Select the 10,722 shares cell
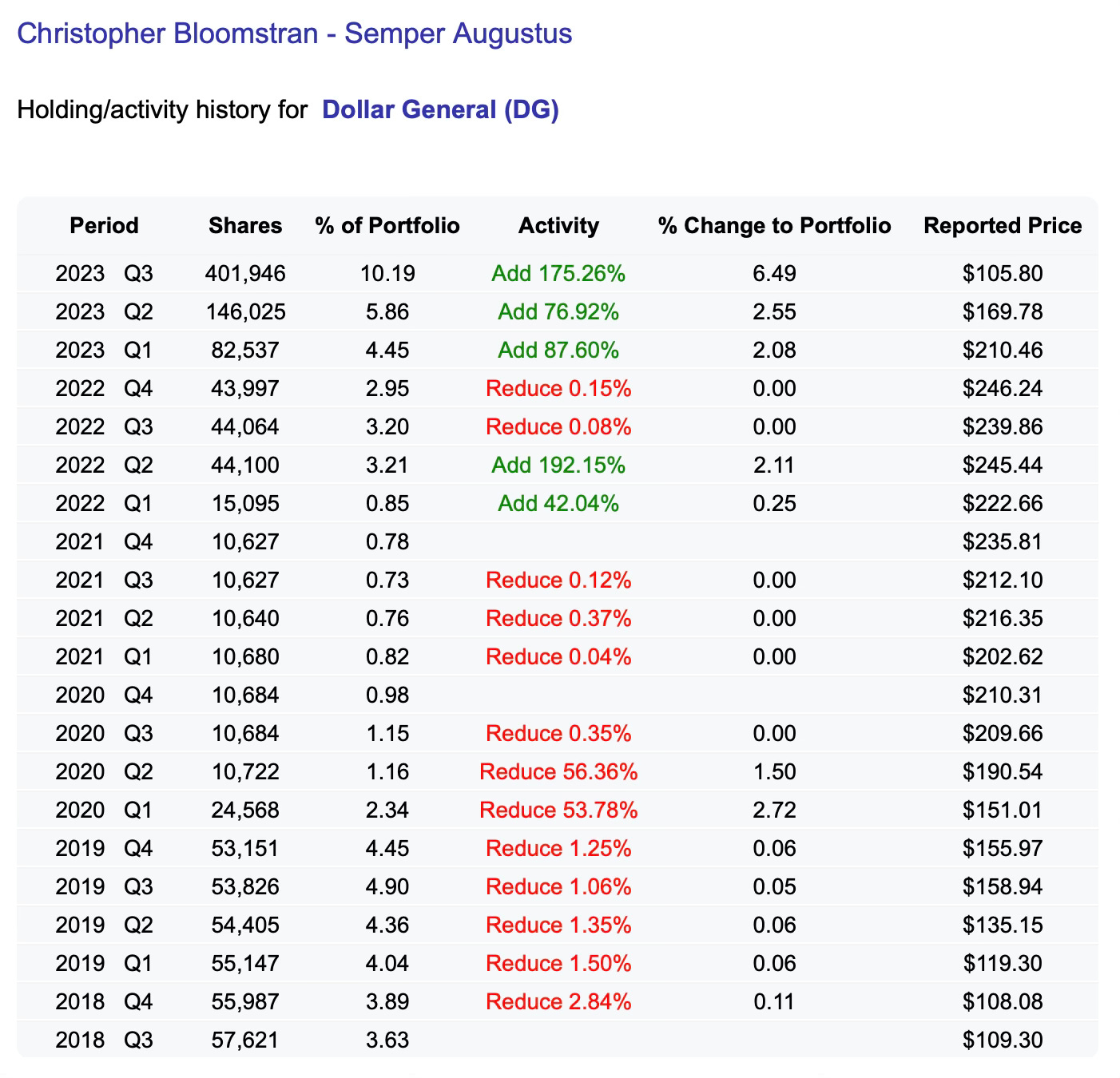Viewport: 1120px width, 1078px height. [x=245, y=772]
